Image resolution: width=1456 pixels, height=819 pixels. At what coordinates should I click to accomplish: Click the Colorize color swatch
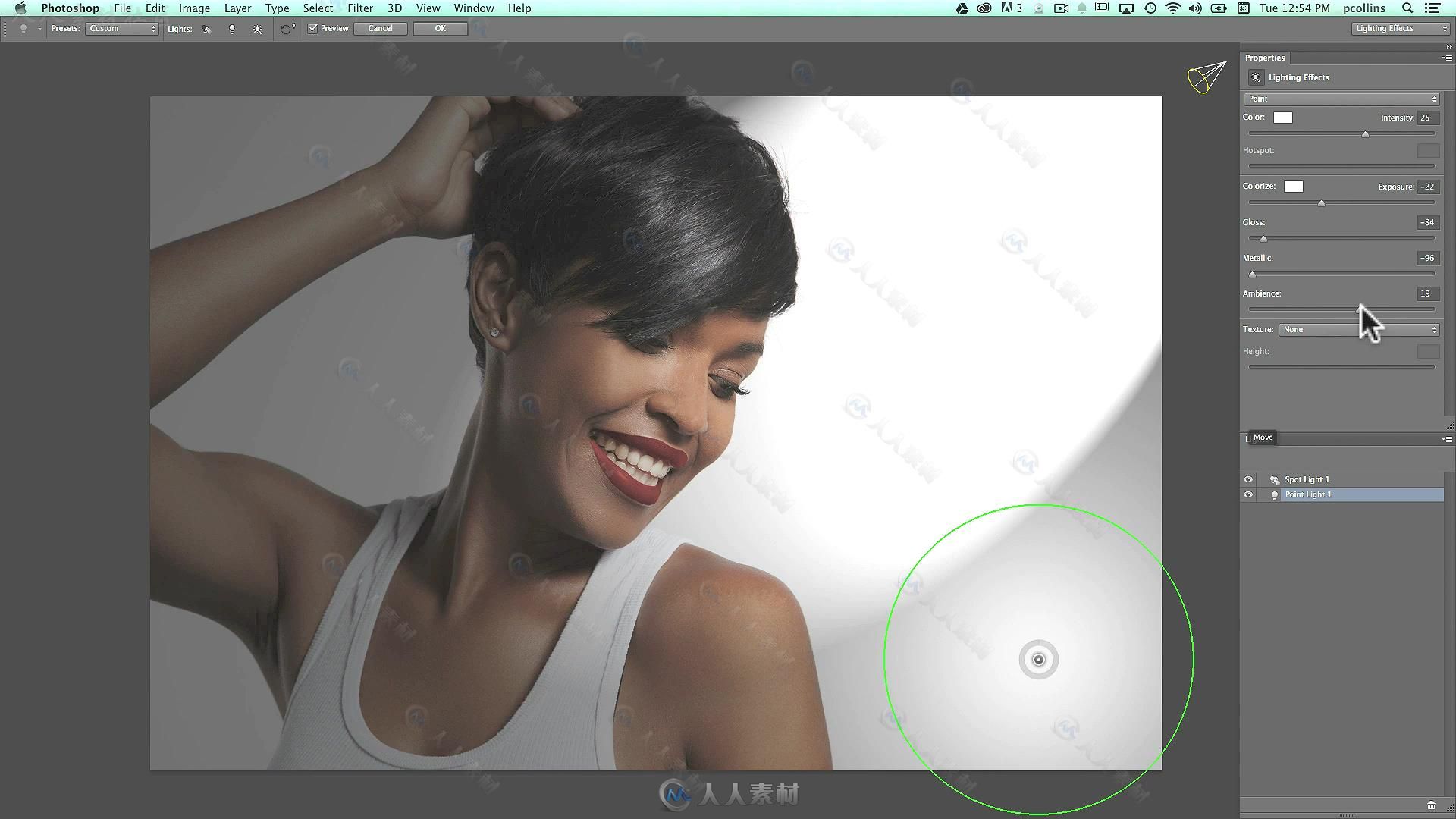(1293, 186)
